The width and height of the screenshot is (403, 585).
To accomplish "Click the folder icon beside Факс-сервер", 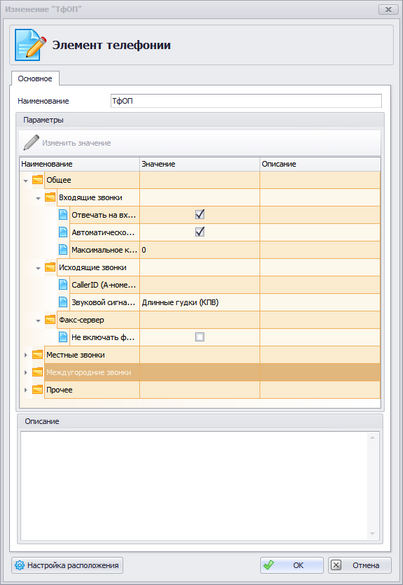I will [x=50, y=320].
